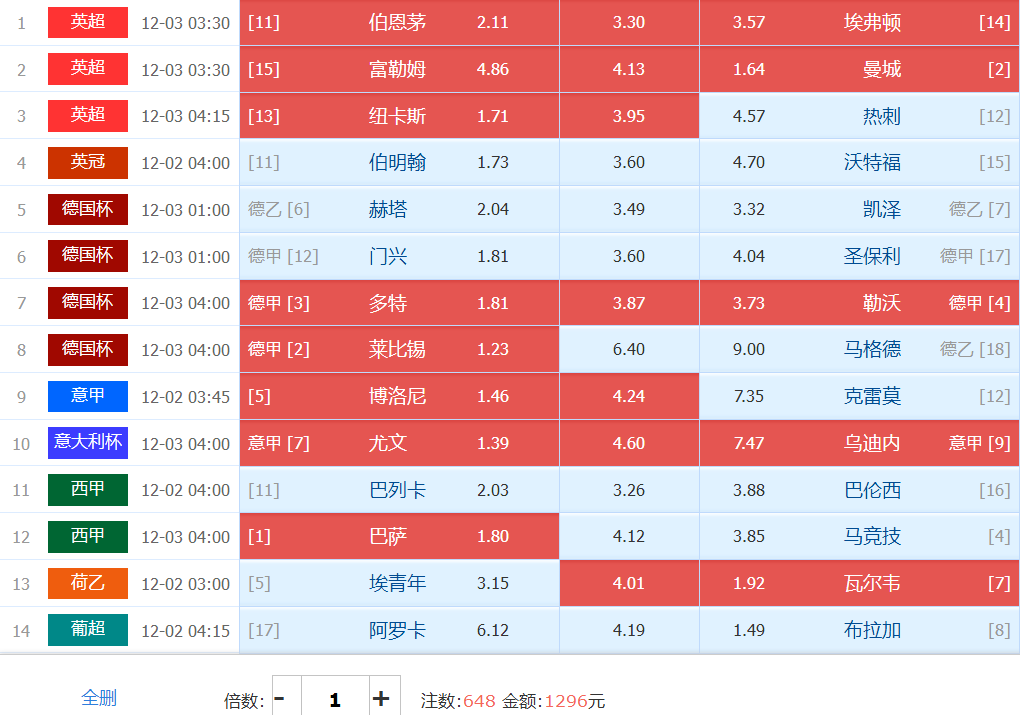Toggle the 3.87 draw for 多特 vs 勒沃
This screenshot has width=1020, height=715.
coord(629,303)
